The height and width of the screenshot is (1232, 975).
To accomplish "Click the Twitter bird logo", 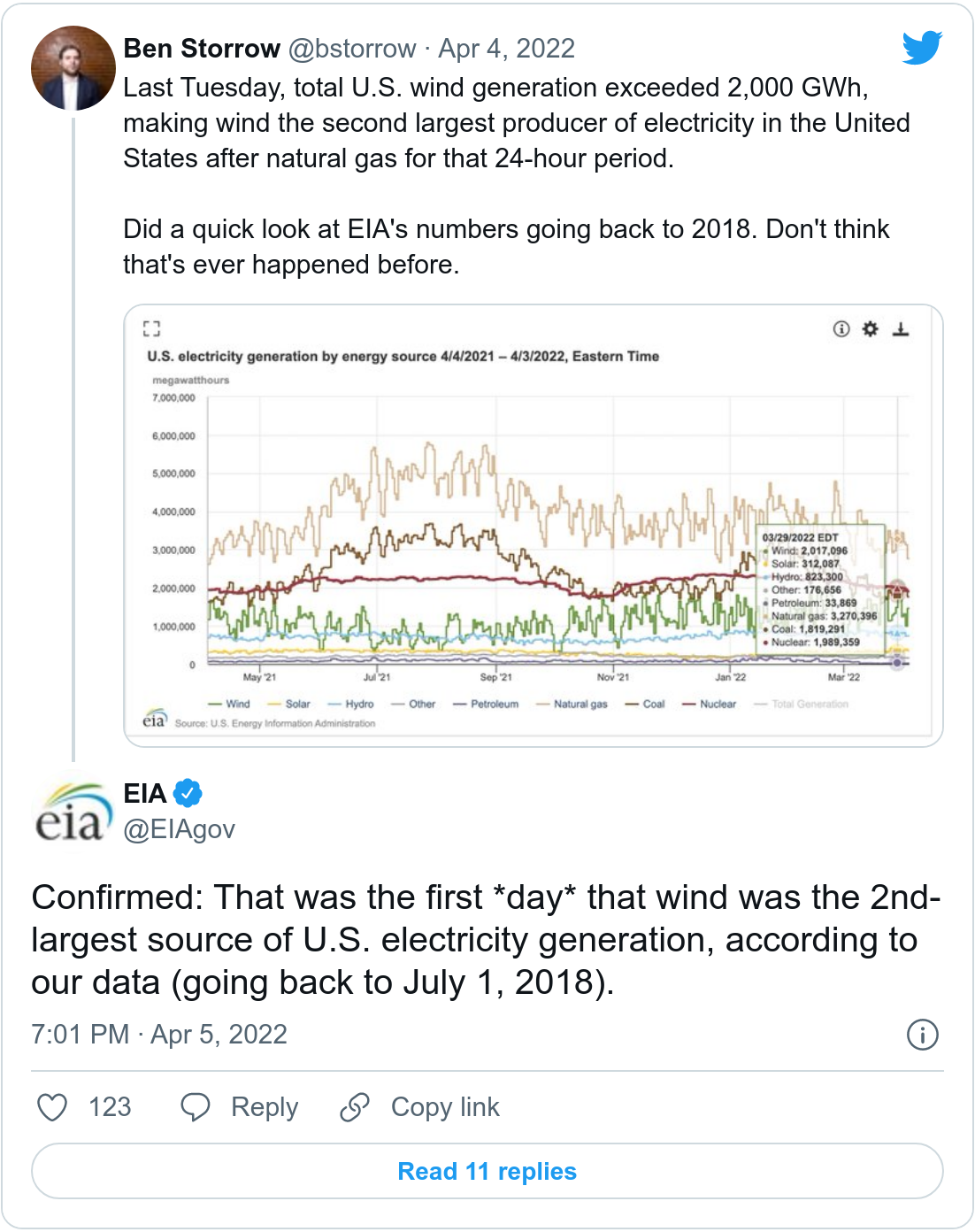I will pyautogui.click(x=922, y=48).
